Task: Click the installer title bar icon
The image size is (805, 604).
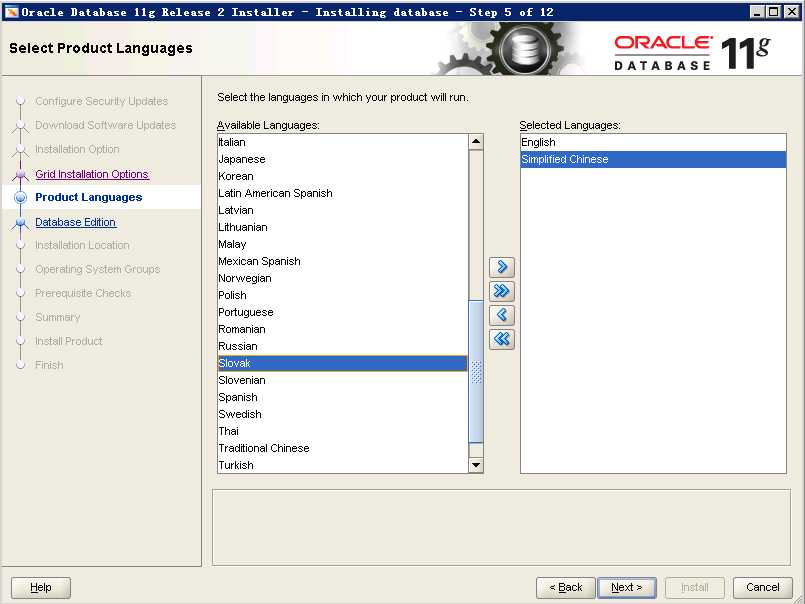Action: [x=11, y=12]
